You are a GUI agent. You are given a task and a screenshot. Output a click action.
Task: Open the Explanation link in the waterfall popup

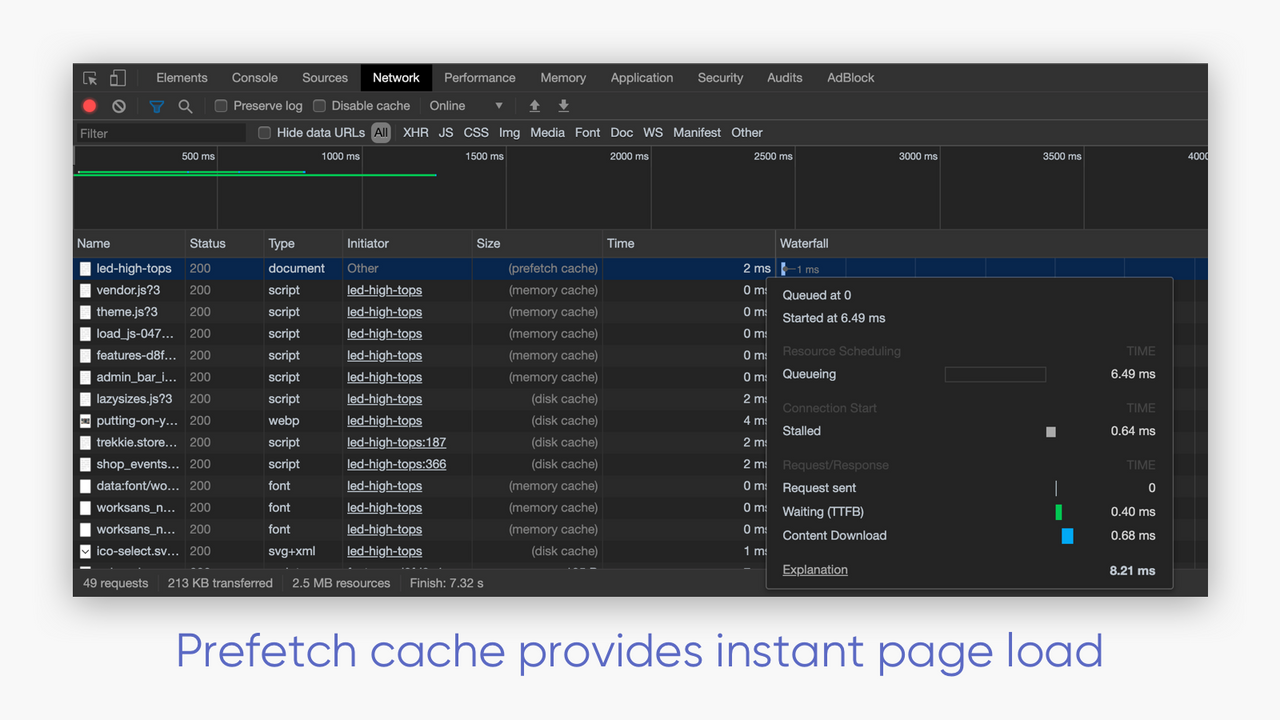click(815, 569)
